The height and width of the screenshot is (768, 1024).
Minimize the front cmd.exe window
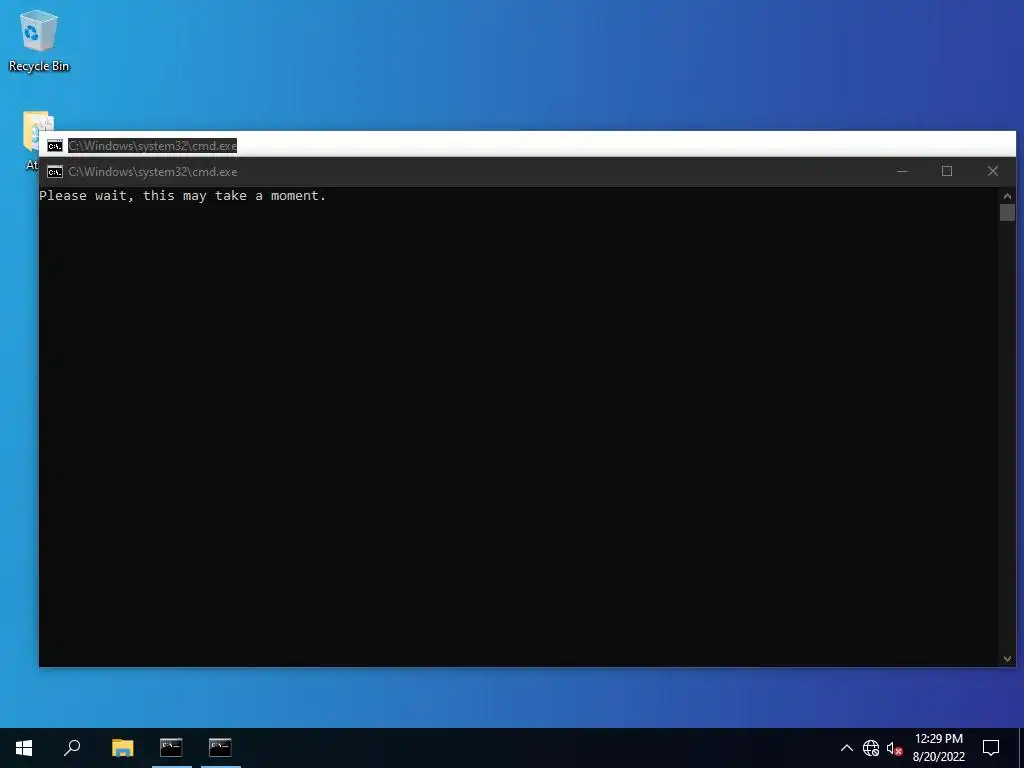[x=902, y=171]
